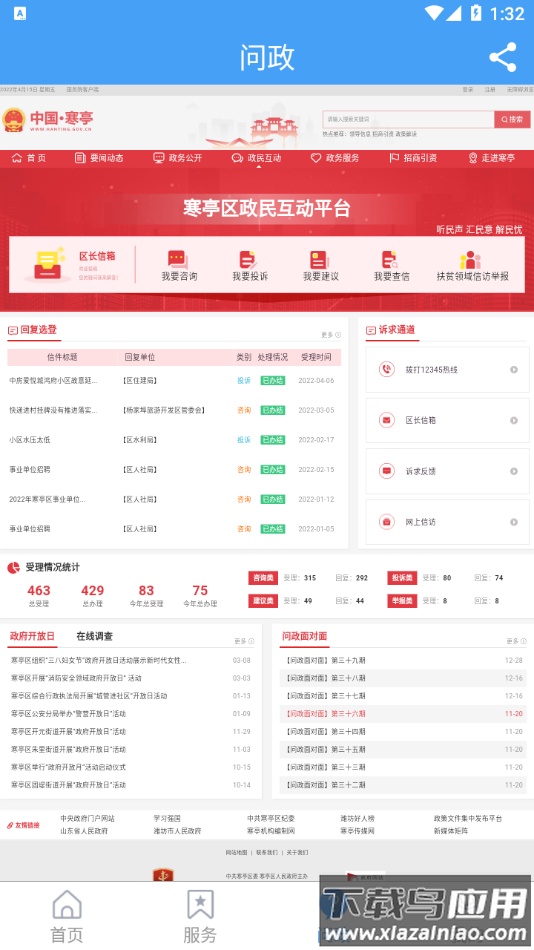Open the 要闻动态 nav item
This screenshot has width=534, height=950.
click(99, 158)
